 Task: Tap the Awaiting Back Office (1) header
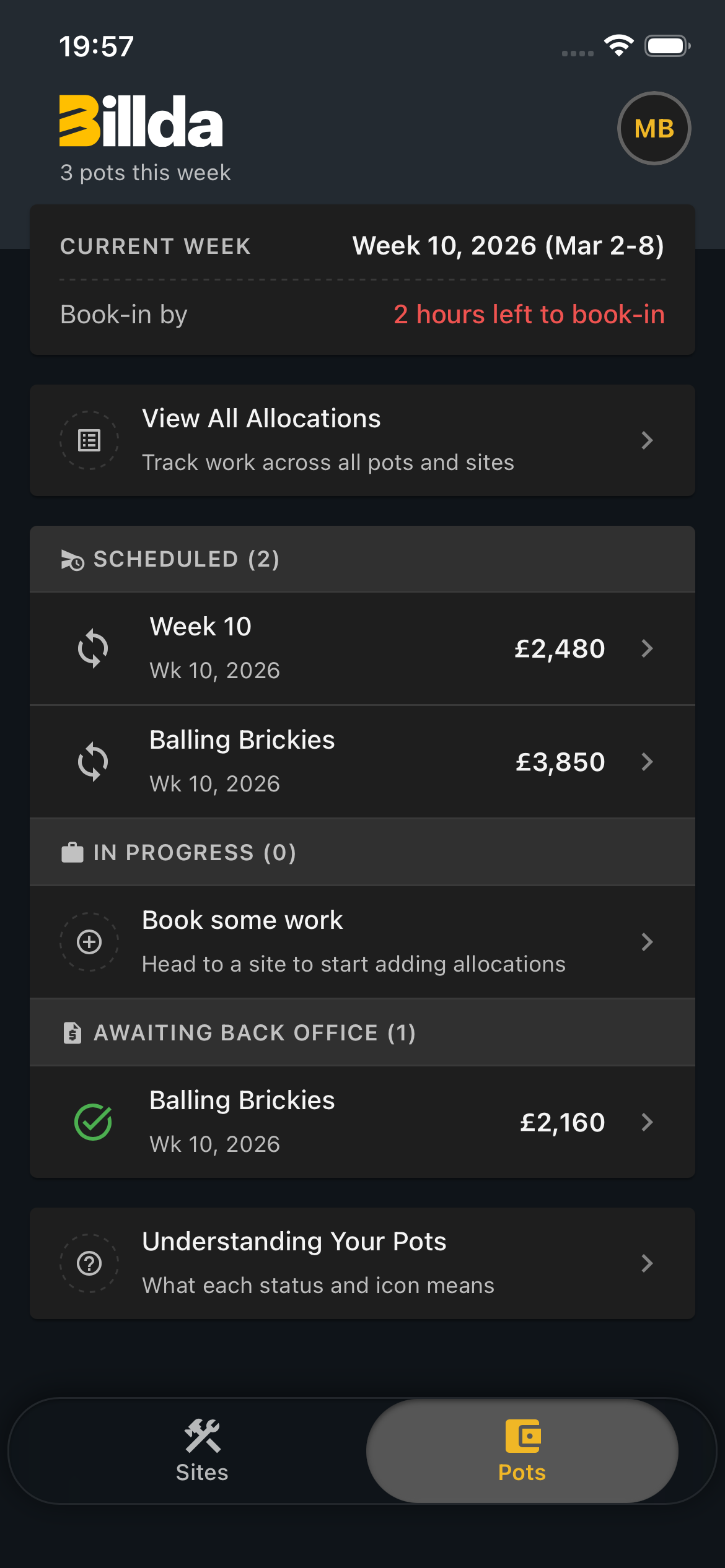click(x=254, y=1032)
